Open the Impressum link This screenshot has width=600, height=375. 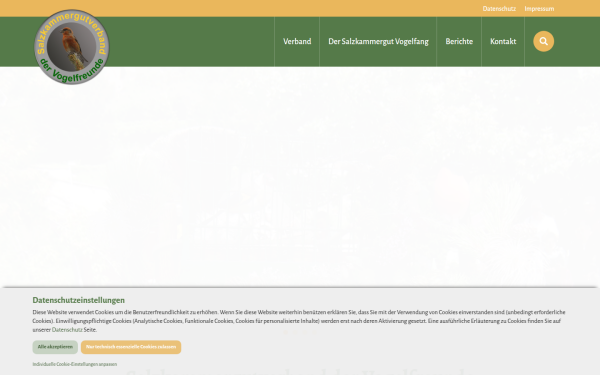(x=539, y=9)
